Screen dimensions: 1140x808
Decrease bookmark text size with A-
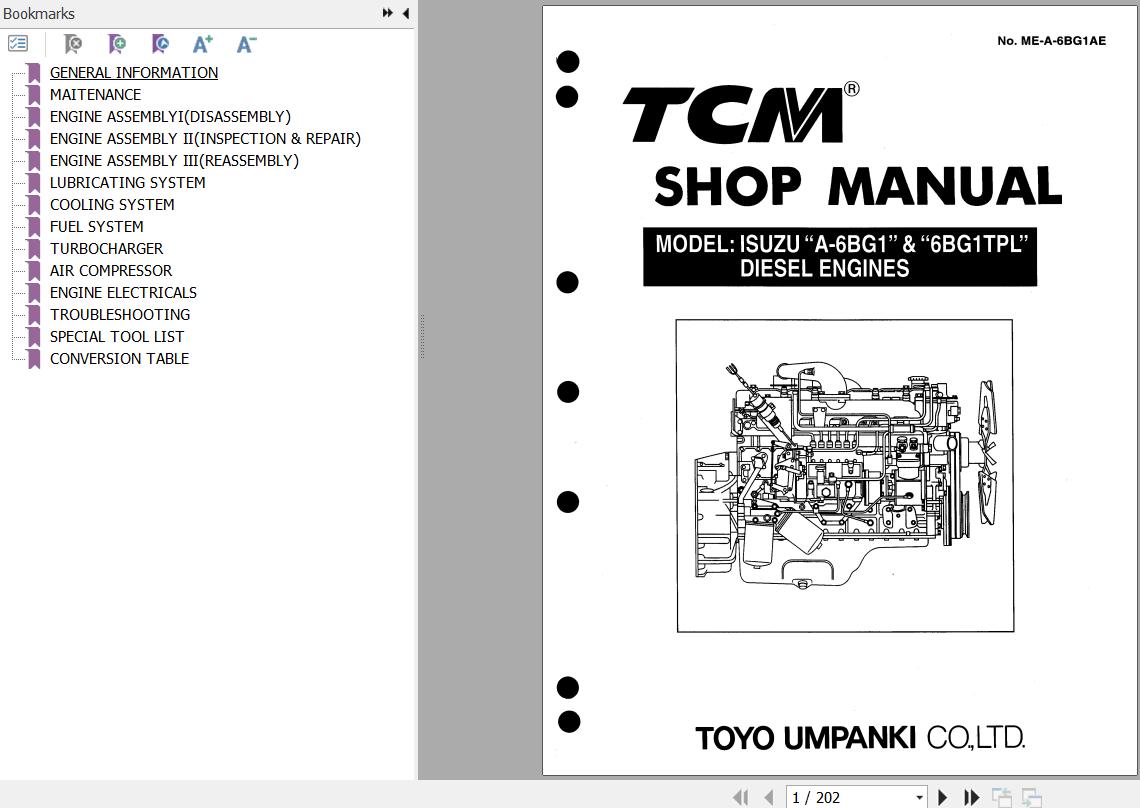point(246,44)
